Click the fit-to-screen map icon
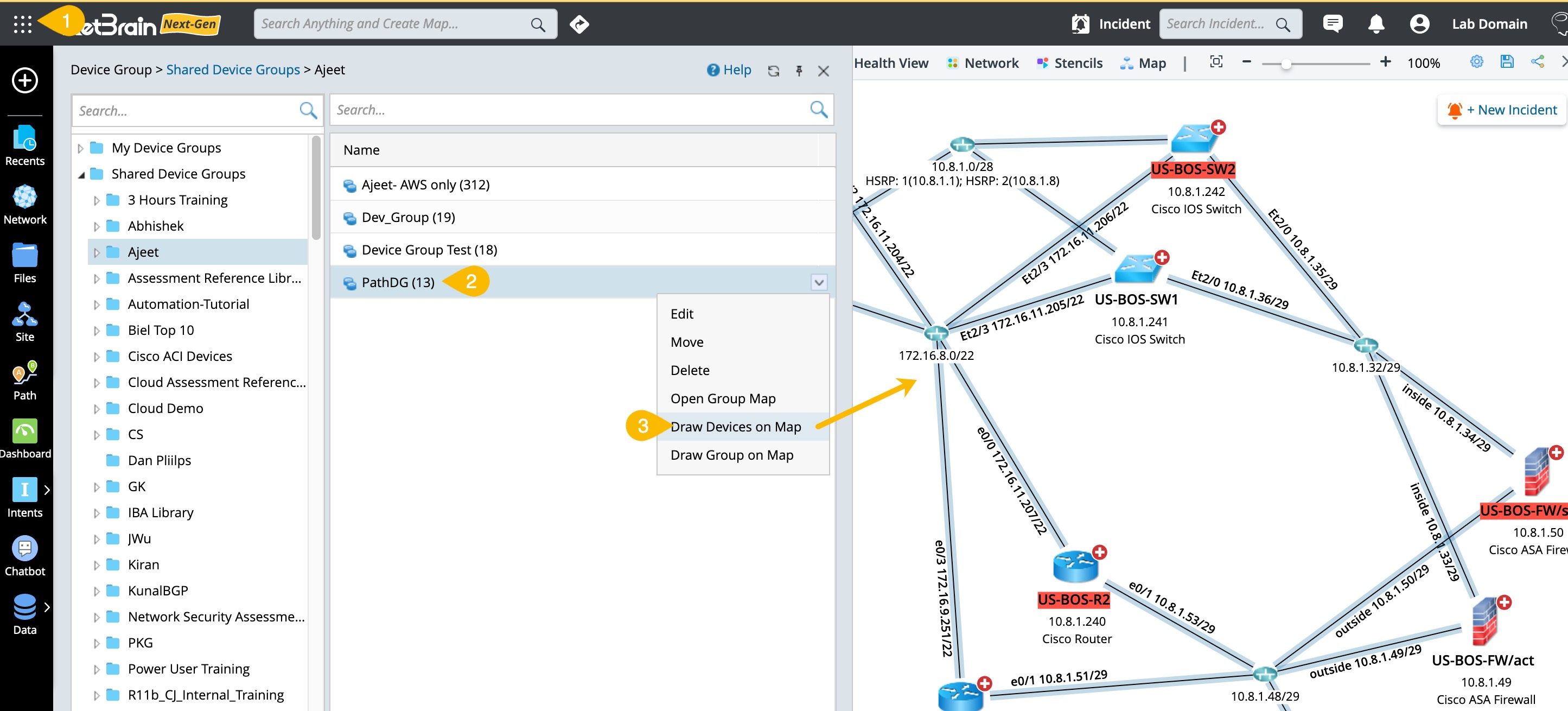 click(x=1215, y=61)
